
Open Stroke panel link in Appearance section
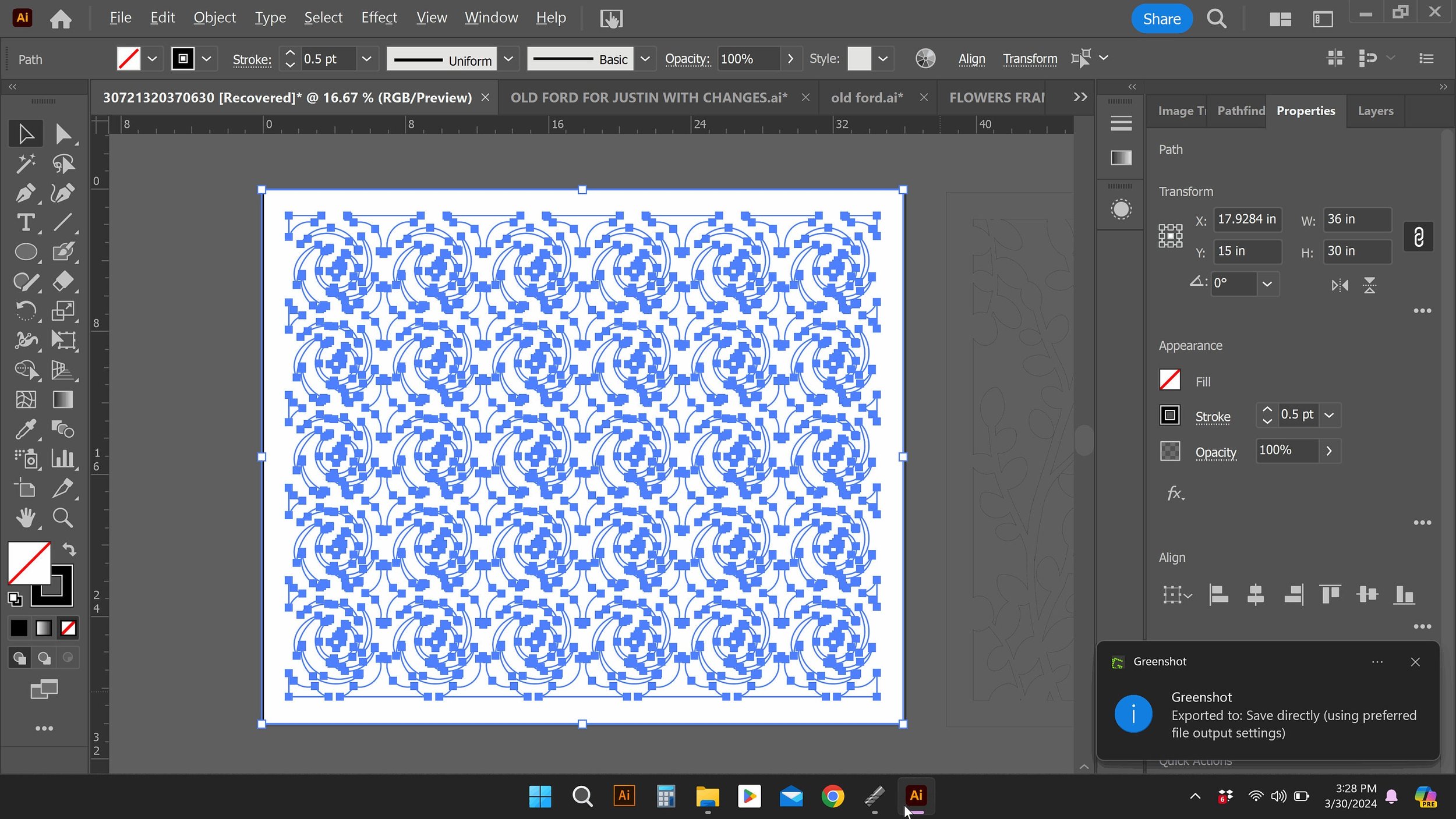pos(1213,417)
